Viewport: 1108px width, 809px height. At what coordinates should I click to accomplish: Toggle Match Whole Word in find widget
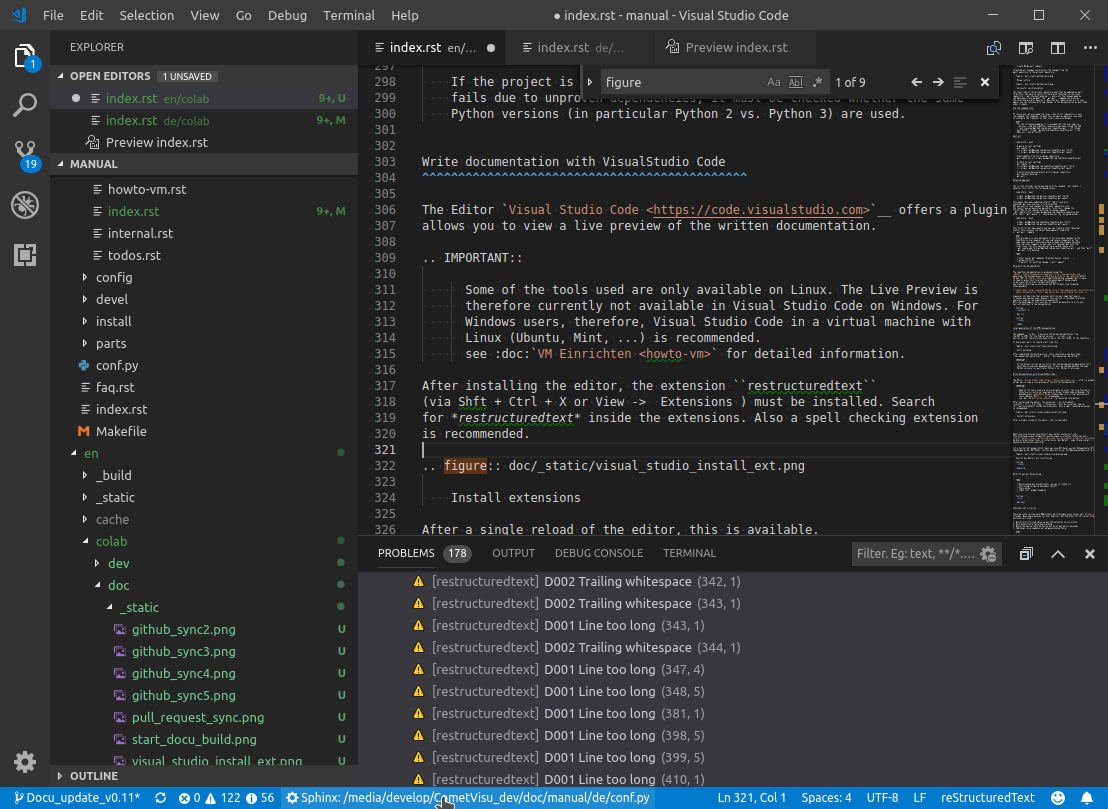click(x=796, y=83)
